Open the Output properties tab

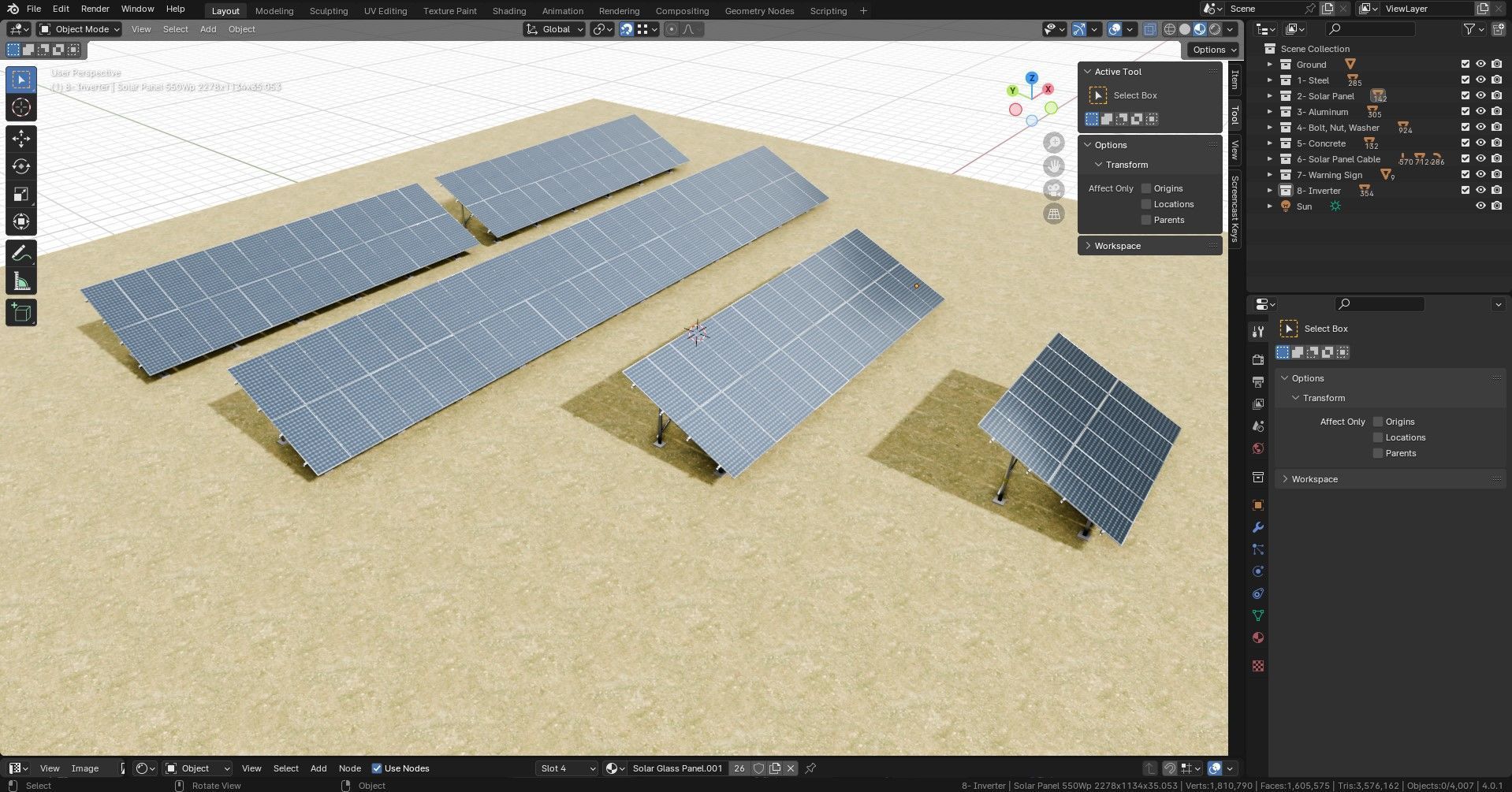point(1258,381)
